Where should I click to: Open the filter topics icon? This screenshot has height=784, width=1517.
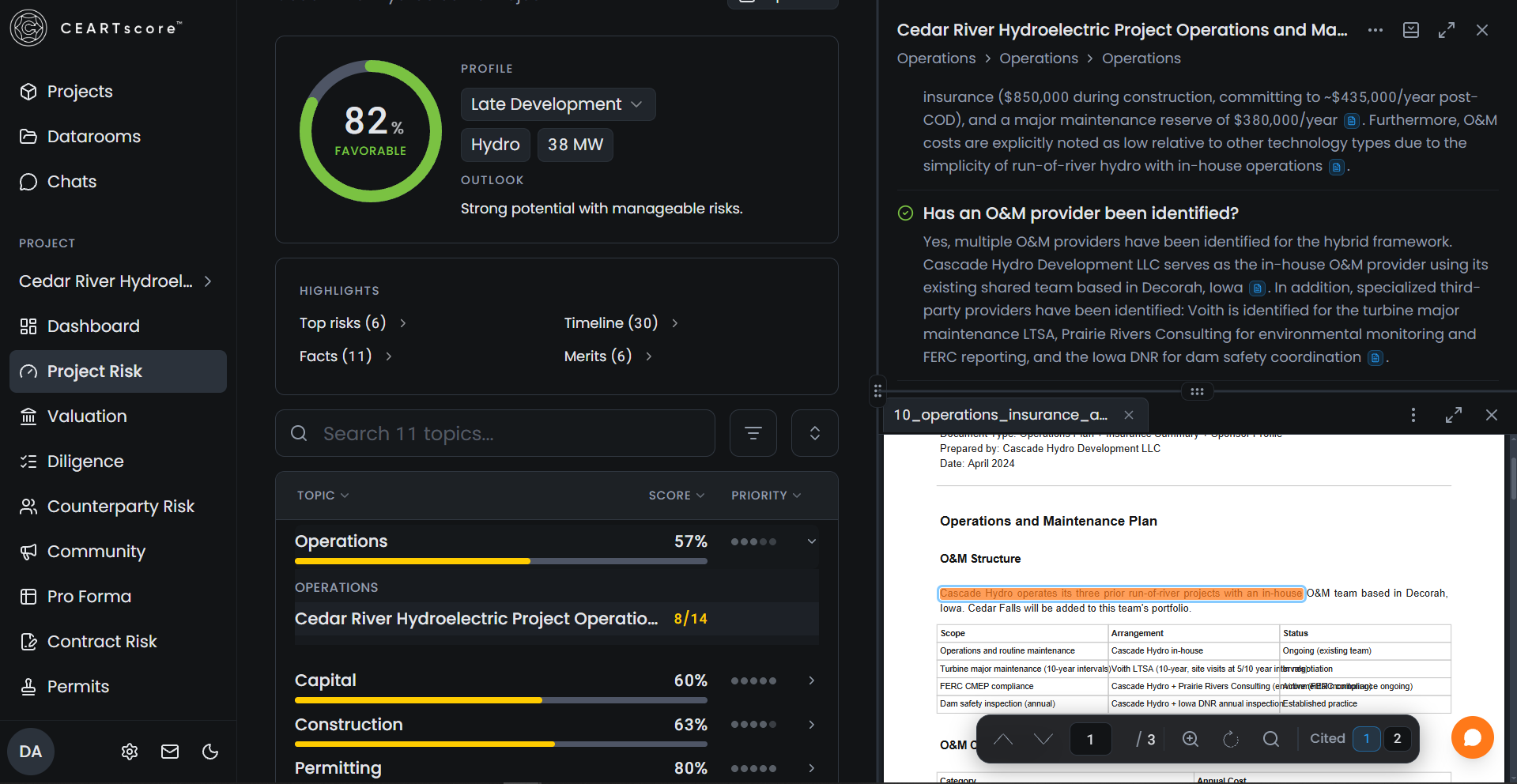click(x=753, y=433)
